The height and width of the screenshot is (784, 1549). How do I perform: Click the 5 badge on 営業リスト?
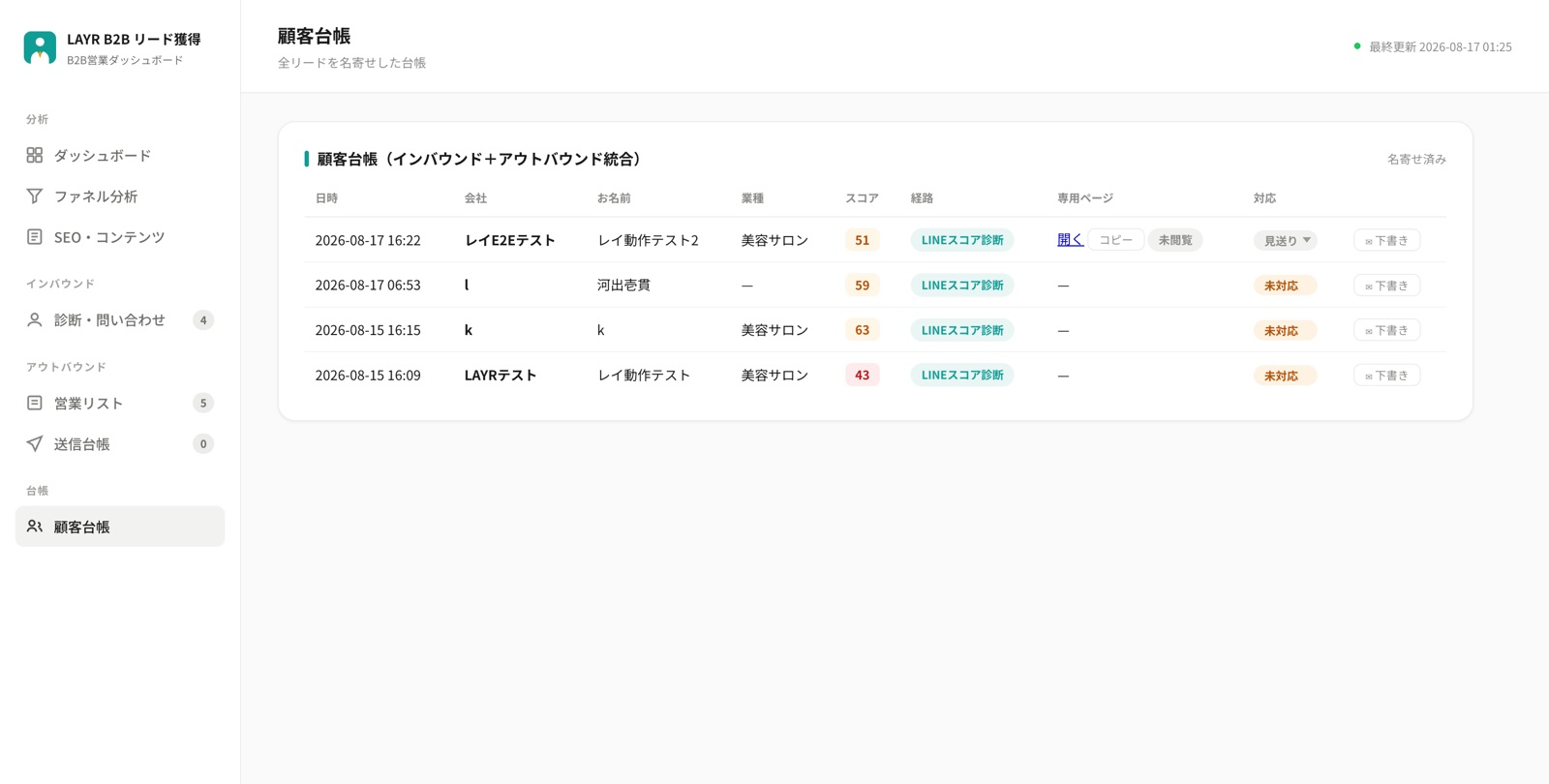203,403
